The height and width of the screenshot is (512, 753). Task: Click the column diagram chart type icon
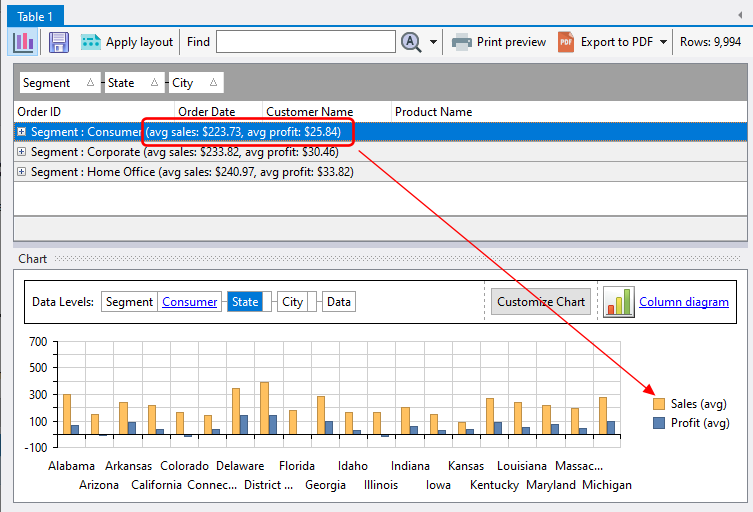618,302
